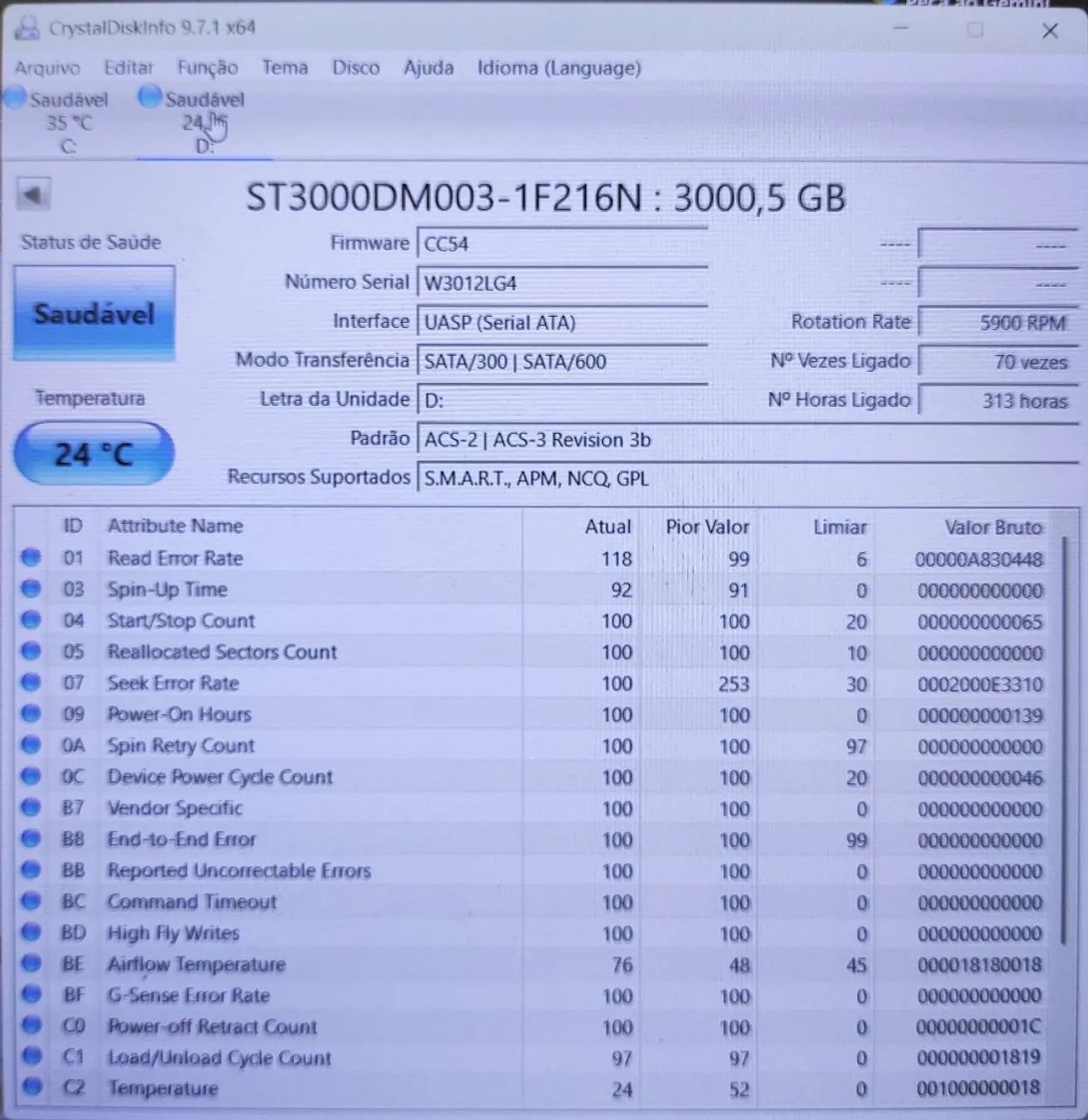Click status icon of C2 Temperature row
Image resolution: width=1088 pixels, height=1120 pixels.
pyautogui.click(x=32, y=1087)
